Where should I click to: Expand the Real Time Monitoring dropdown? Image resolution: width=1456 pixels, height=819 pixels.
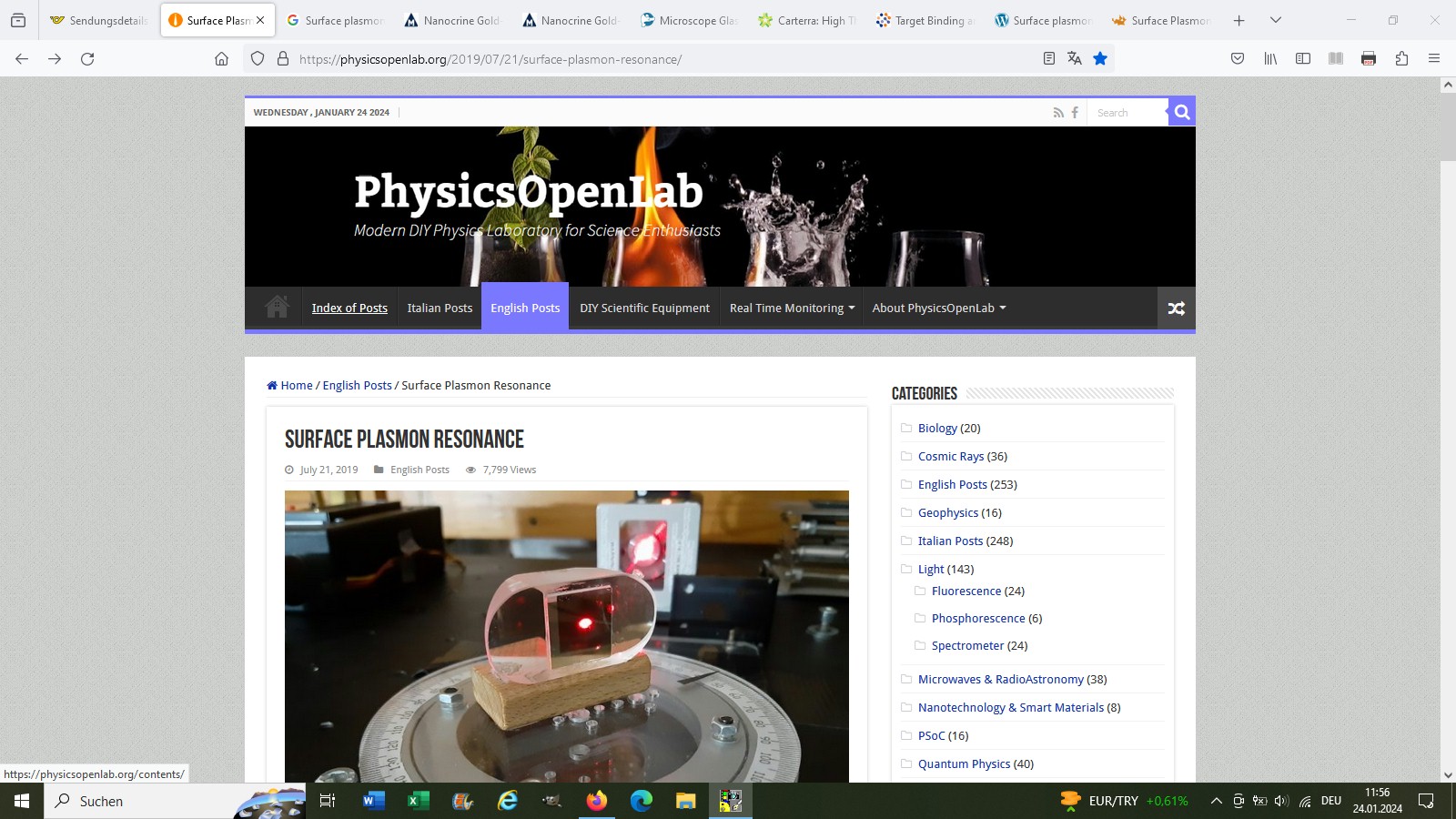pyautogui.click(x=792, y=308)
